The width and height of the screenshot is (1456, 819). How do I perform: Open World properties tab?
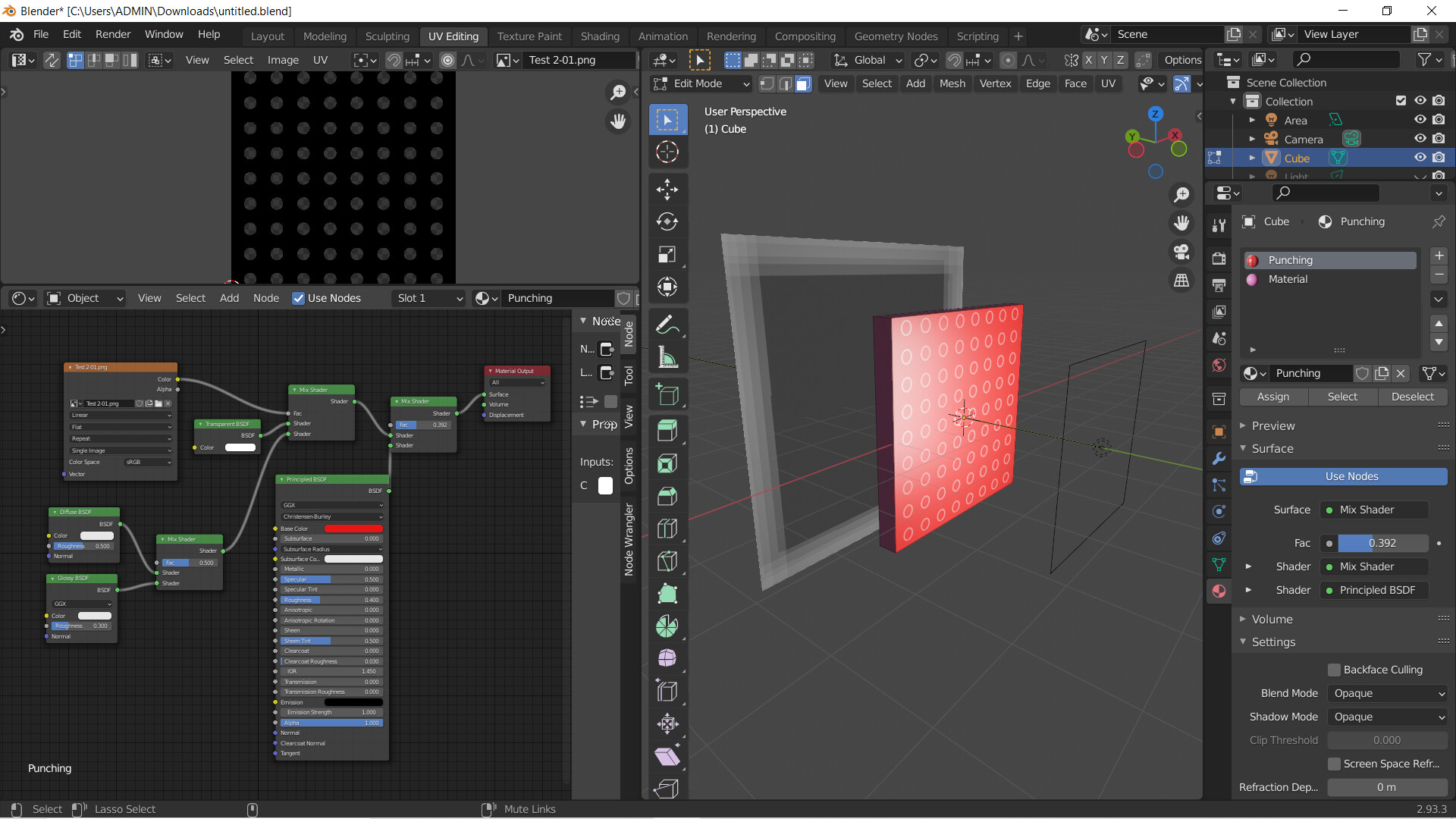click(1219, 366)
